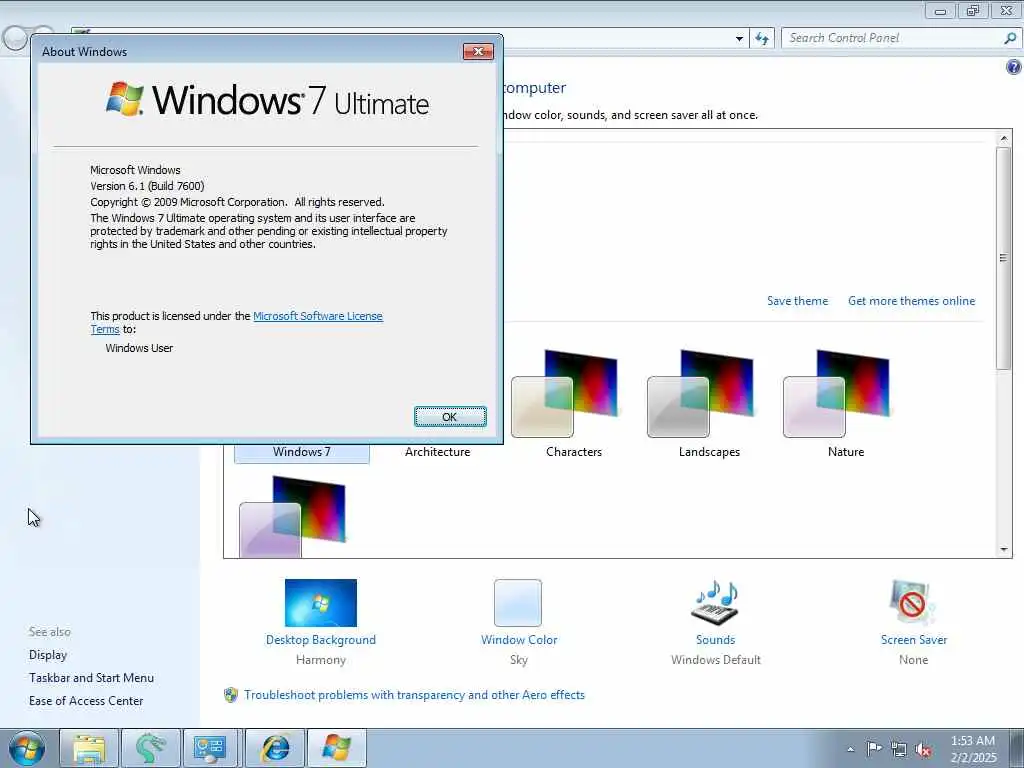Select the purple theme in second row
Screen dimensions: 1024x768
(x=292, y=516)
